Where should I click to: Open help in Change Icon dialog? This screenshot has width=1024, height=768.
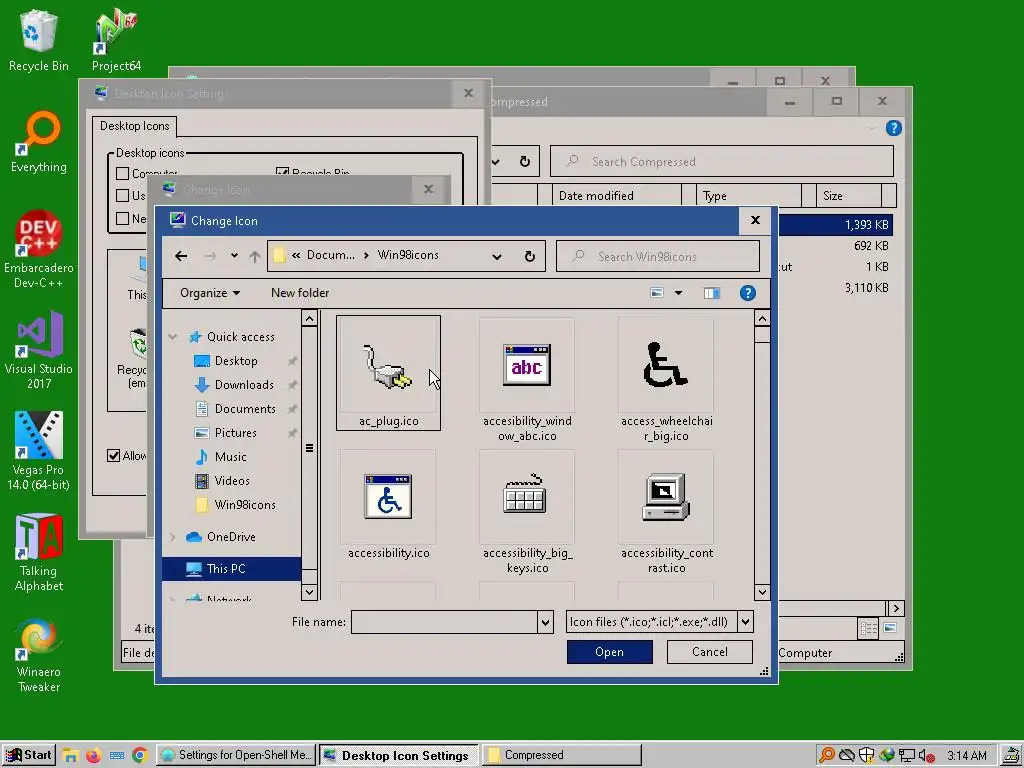(x=748, y=293)
